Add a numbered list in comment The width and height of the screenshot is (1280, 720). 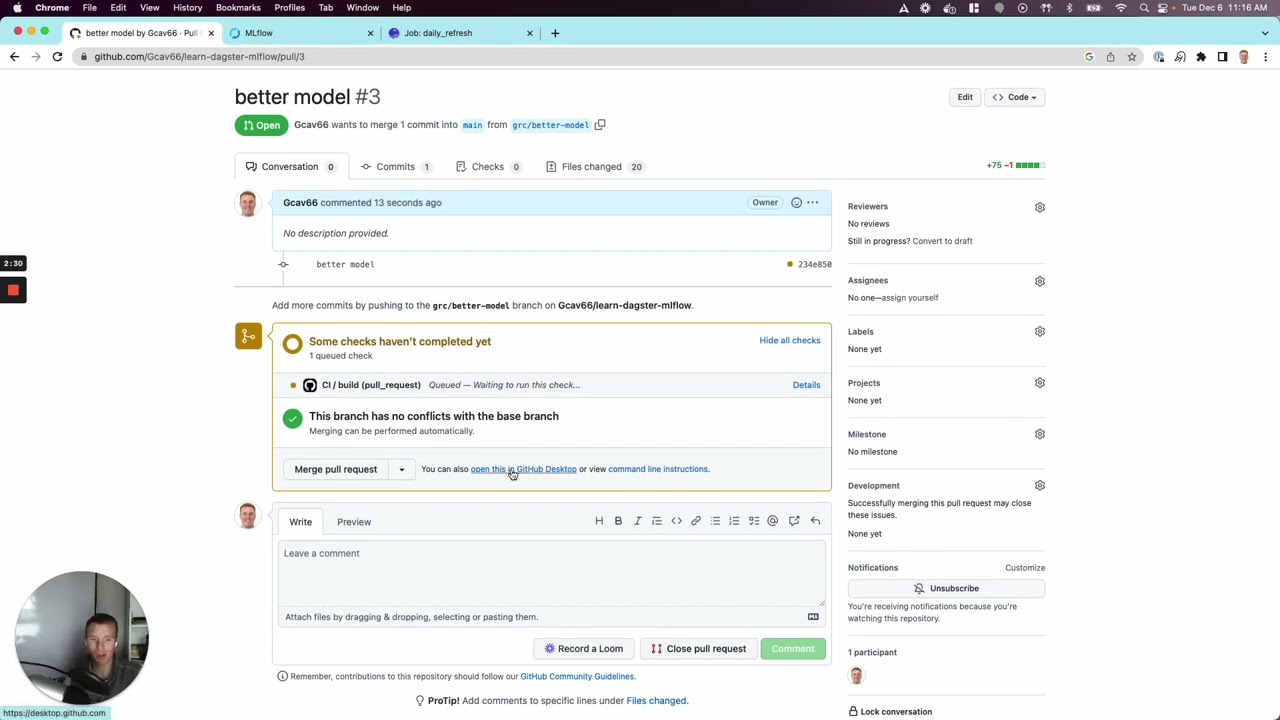click(x=734, y=521)
